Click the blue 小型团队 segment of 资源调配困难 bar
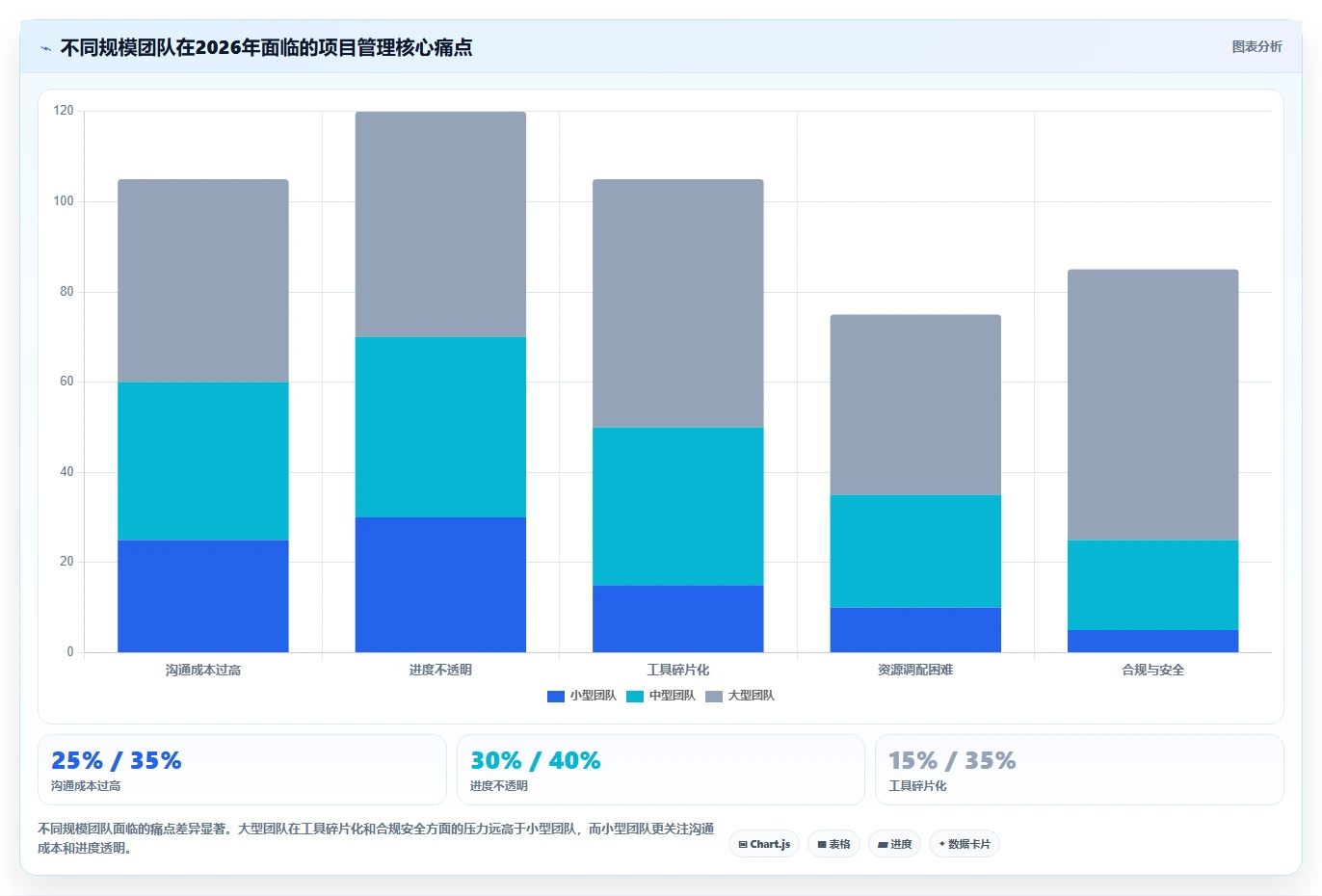Screen dimensions: 1322x896 pyautogui.click(x=915, y=630)
